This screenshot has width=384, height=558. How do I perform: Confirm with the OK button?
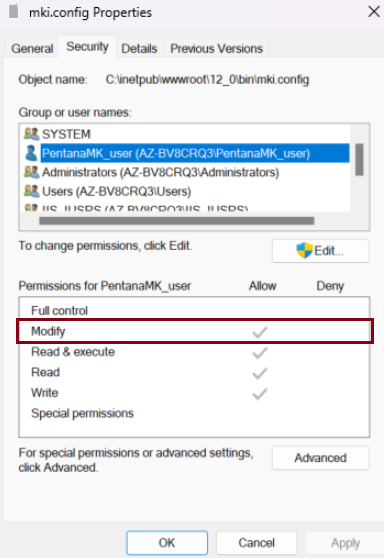tap(167, 543)
